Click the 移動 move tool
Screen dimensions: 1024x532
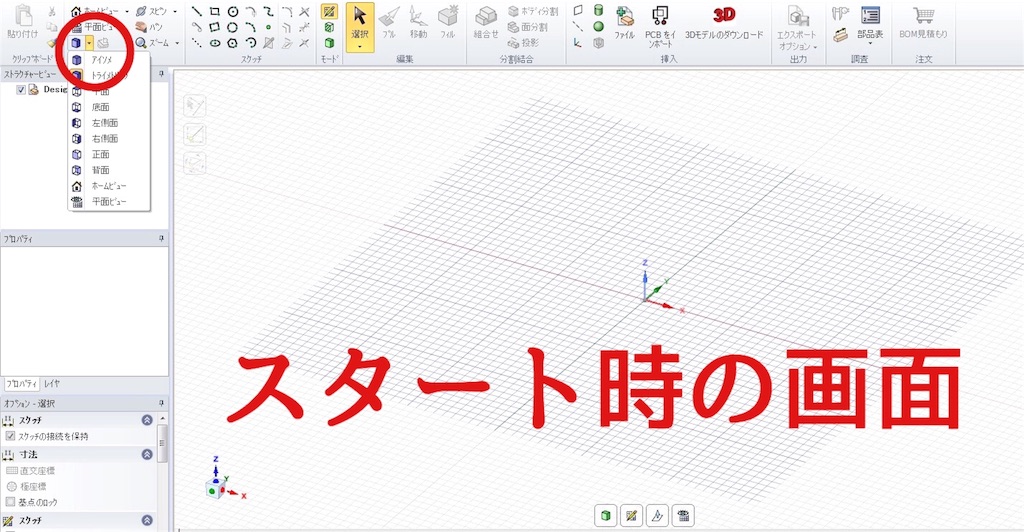point(419,22)
